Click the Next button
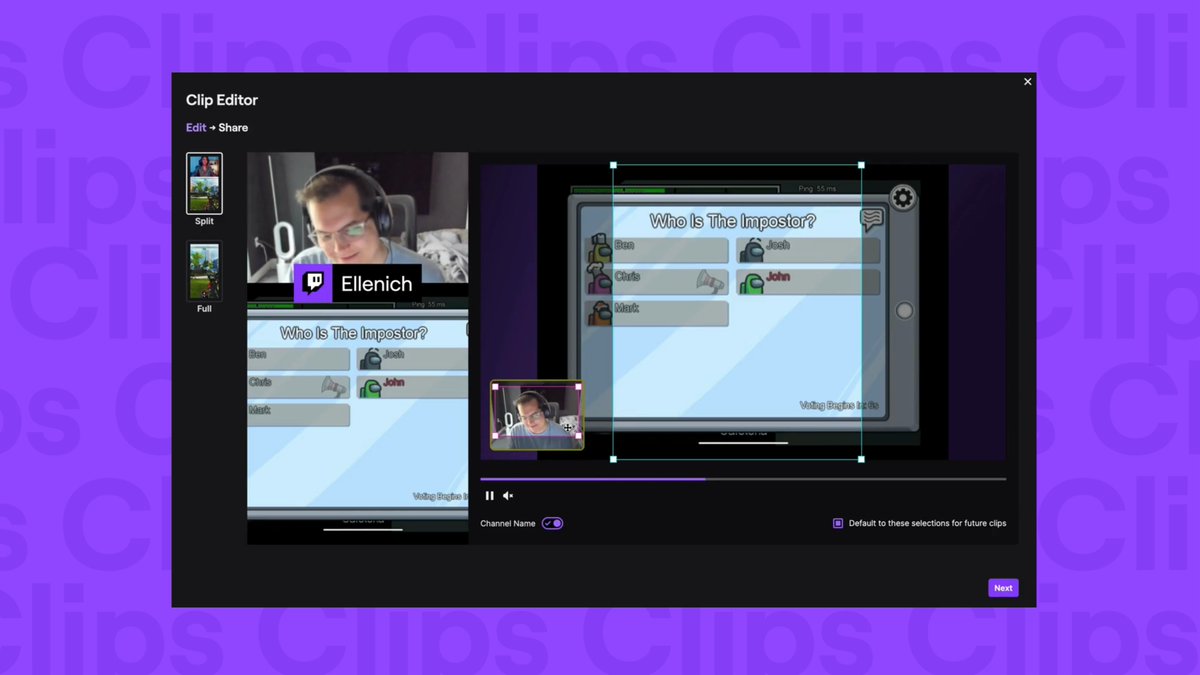1200x675 pixels. tap(1003, 588)
